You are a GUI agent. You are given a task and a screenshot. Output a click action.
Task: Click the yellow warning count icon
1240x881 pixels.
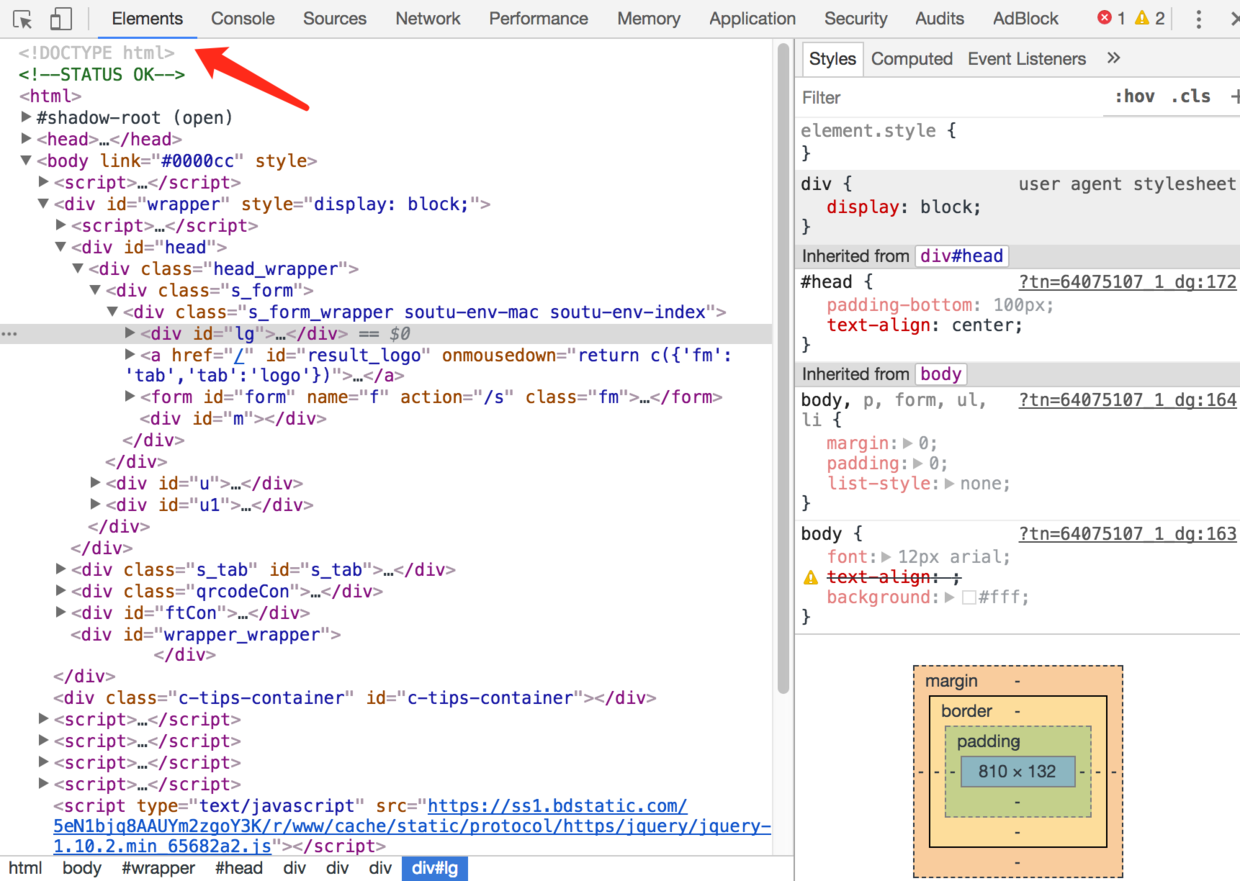click(1142, 18)
